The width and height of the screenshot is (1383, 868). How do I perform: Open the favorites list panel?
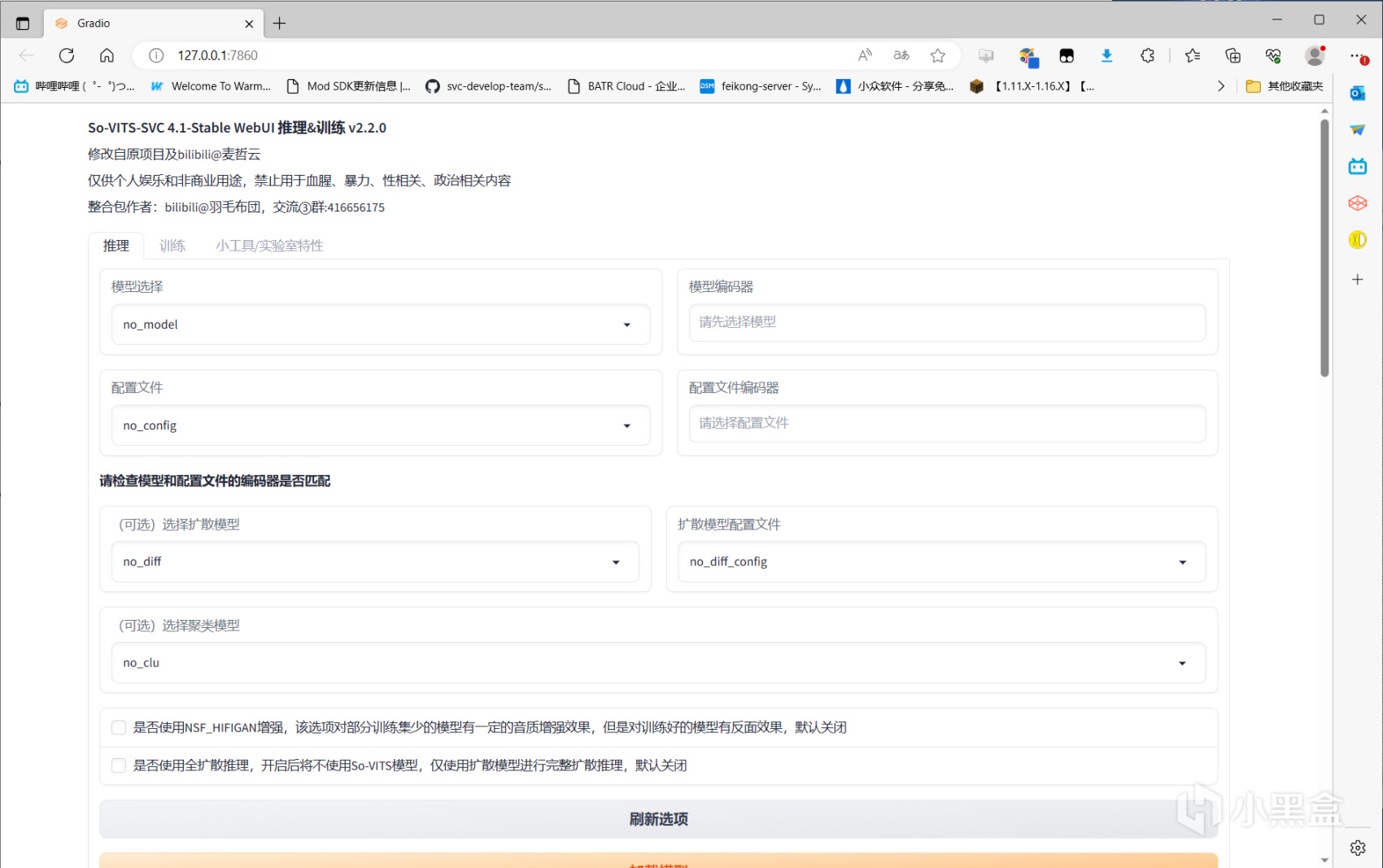[1193, 55]
